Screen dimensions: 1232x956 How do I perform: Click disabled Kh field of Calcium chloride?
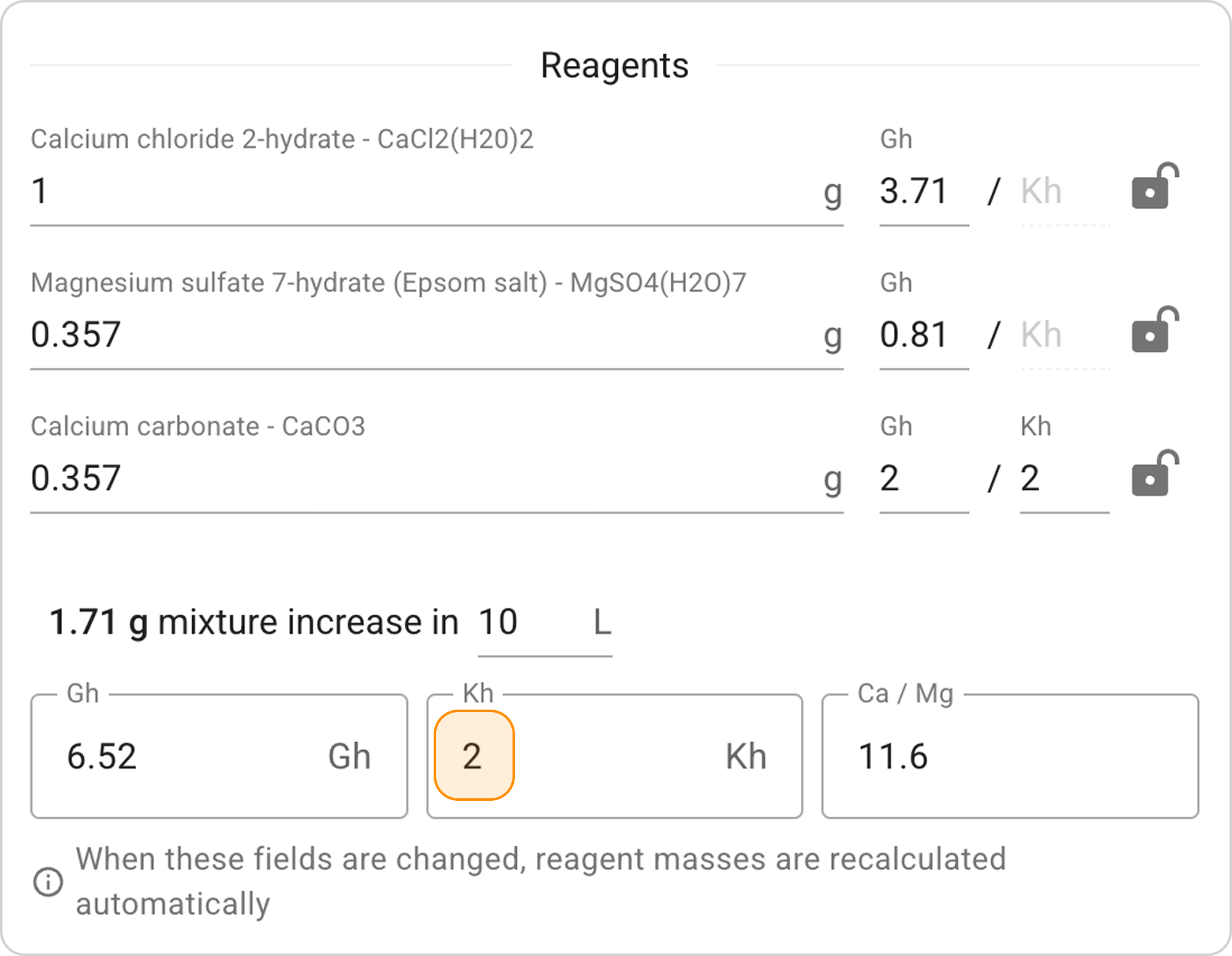[x=1063, y=191]
